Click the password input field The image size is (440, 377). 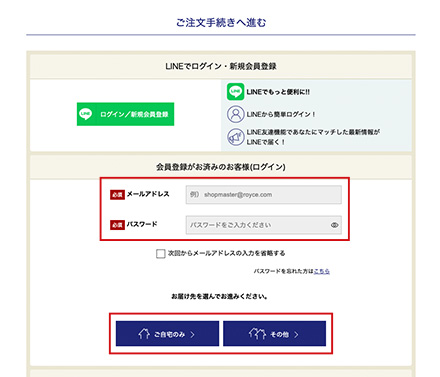coord(264,225)
